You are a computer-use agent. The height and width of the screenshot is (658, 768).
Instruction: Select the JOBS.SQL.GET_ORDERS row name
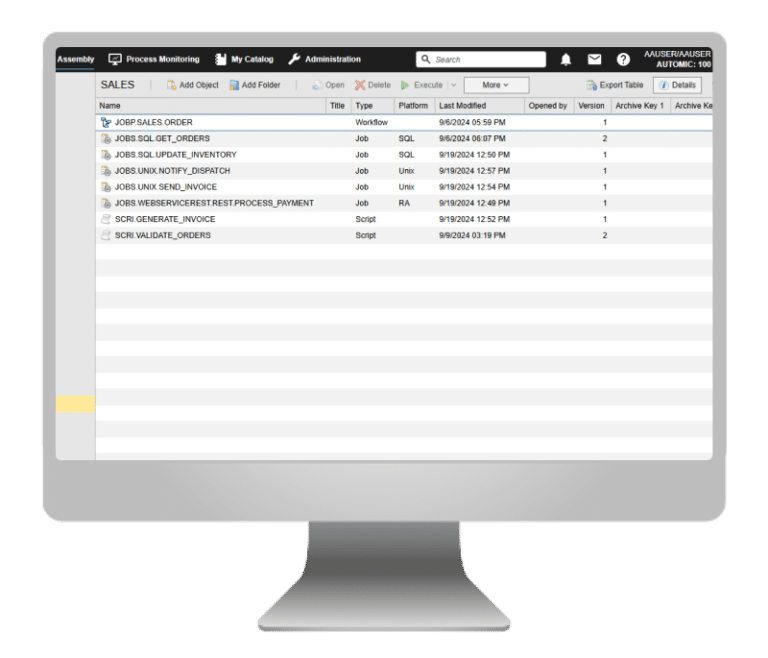(x=162, y=139)
